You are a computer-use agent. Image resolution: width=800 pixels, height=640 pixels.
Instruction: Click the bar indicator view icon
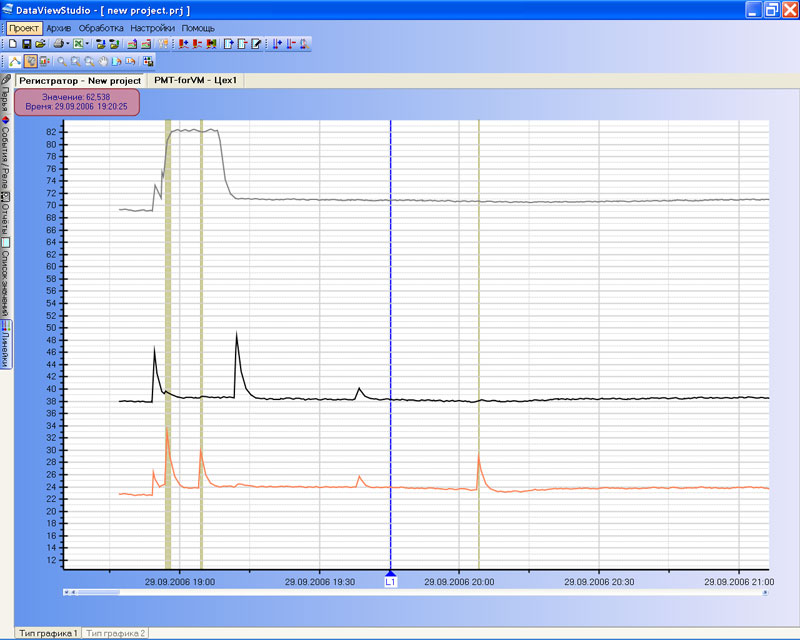(44, 62)
